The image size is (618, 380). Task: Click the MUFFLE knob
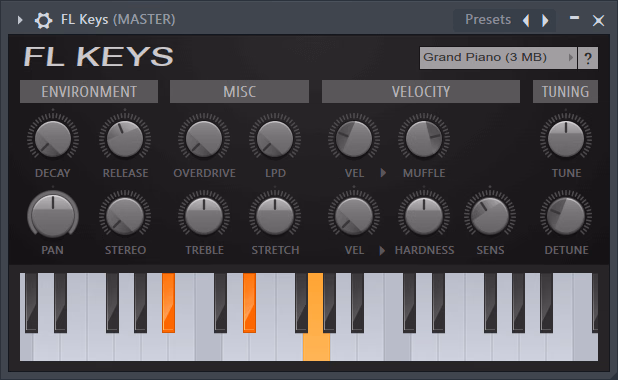424,139
